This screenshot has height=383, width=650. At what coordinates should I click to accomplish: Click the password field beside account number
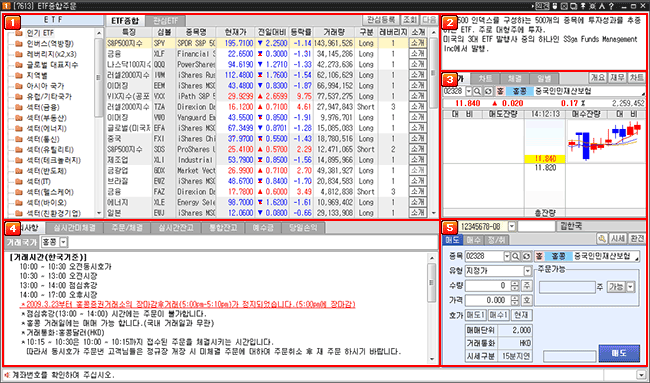pyautogui.click(x=536, y=226)
